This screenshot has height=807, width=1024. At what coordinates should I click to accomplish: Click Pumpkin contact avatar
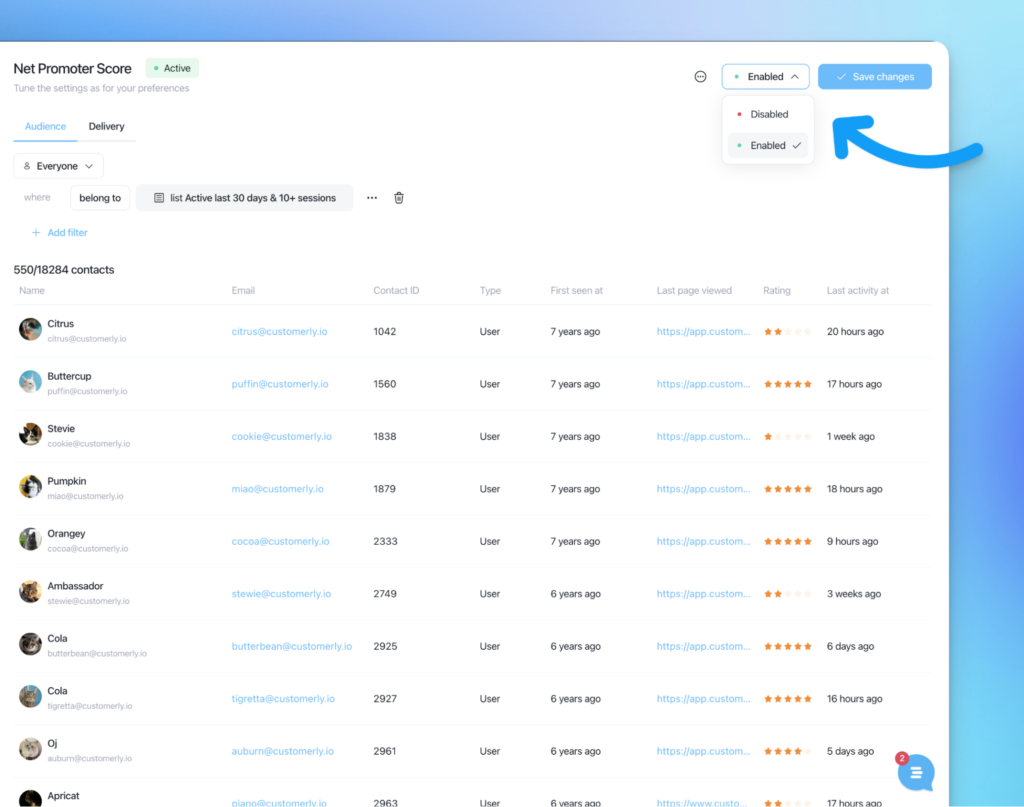coord(30,487)
